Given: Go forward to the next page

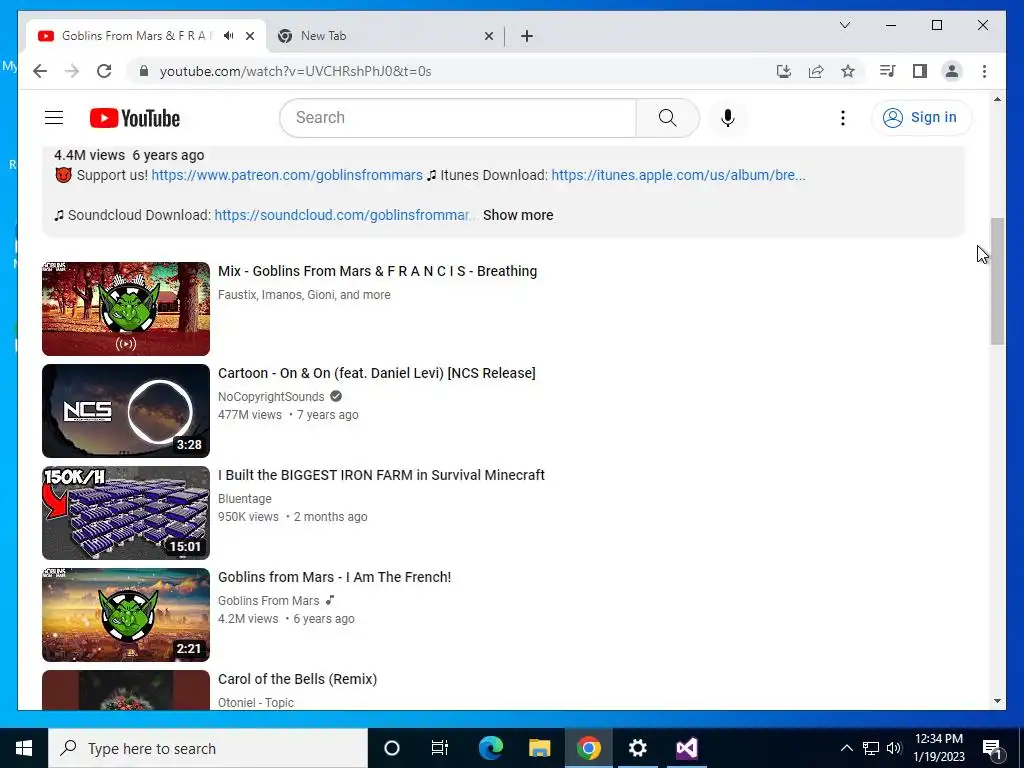Looking at the screenshot, I should click(x=72, y=71).
